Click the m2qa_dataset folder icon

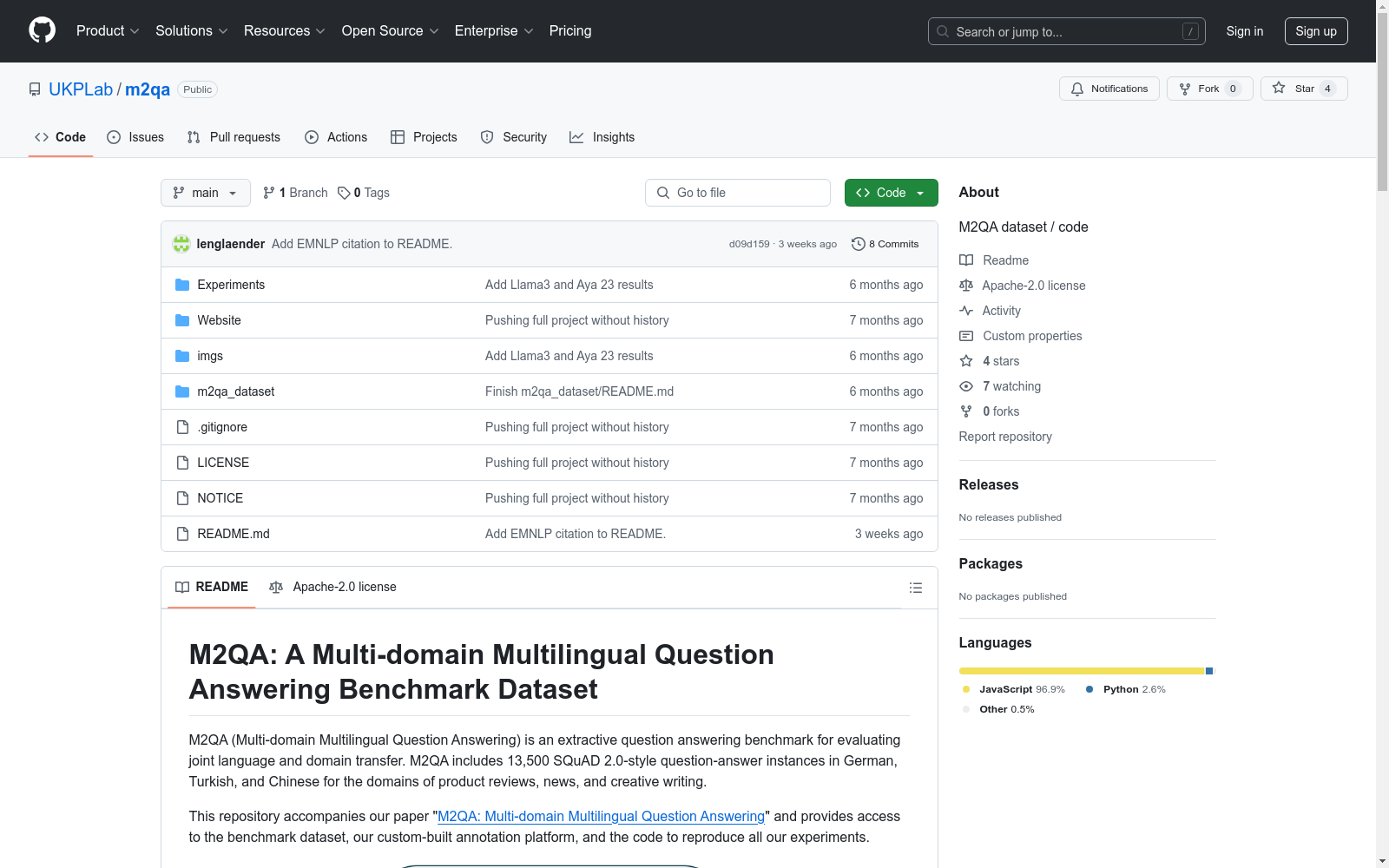(182, 391)
